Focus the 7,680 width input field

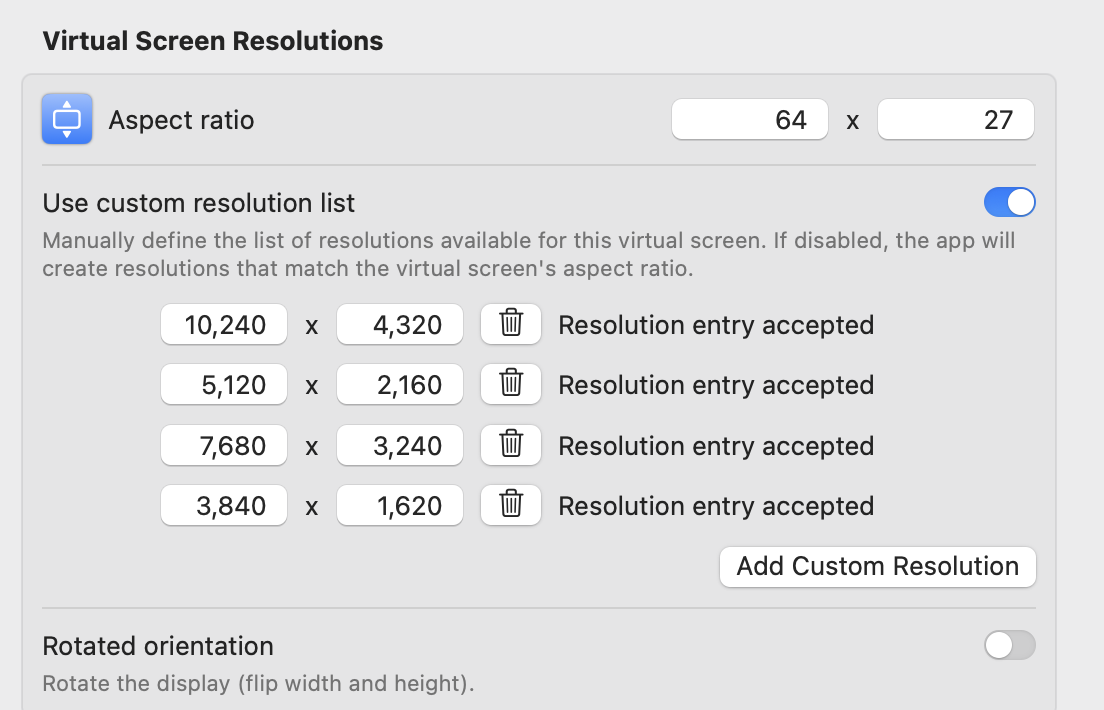pyautogui.click(x=224, y=445)
